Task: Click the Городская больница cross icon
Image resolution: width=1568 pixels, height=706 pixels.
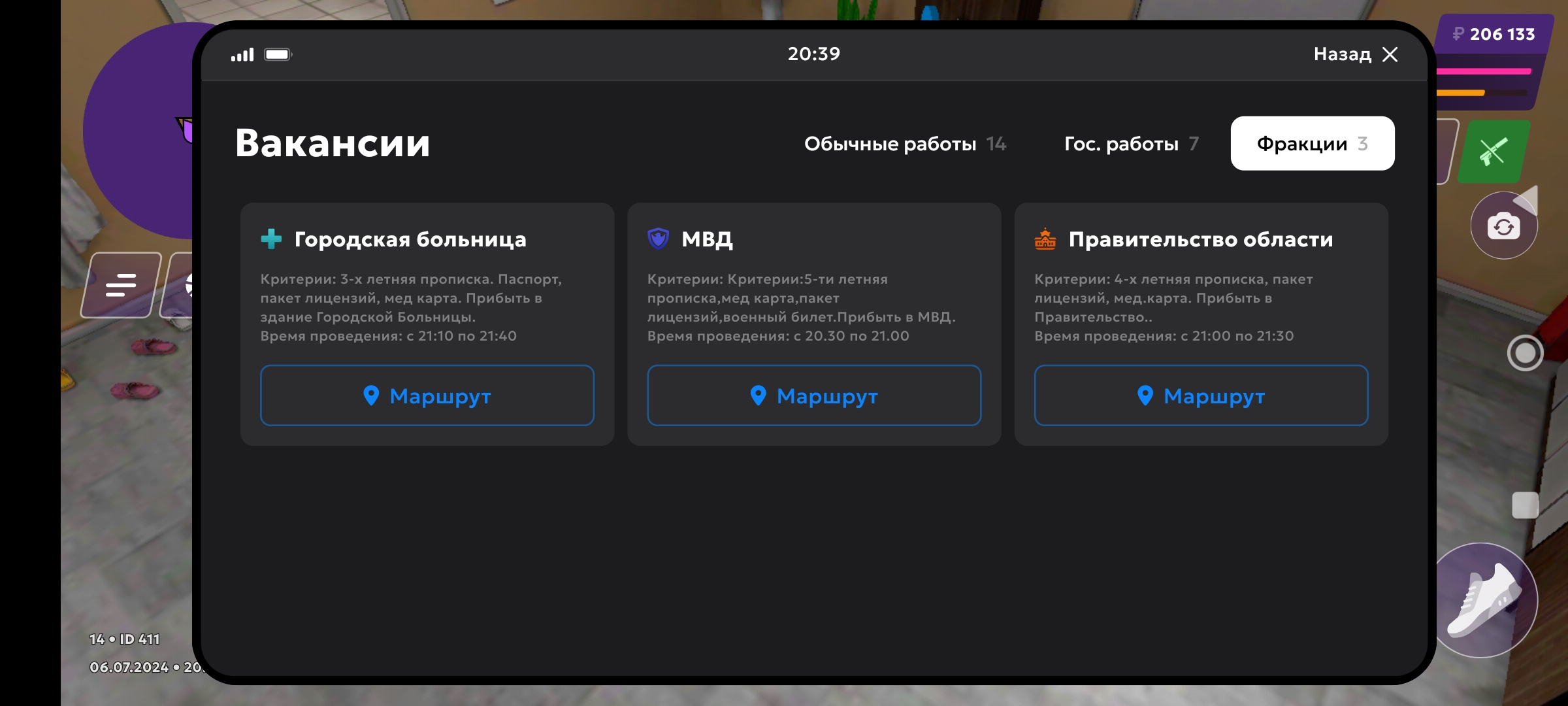Action: tap(271, 239)
